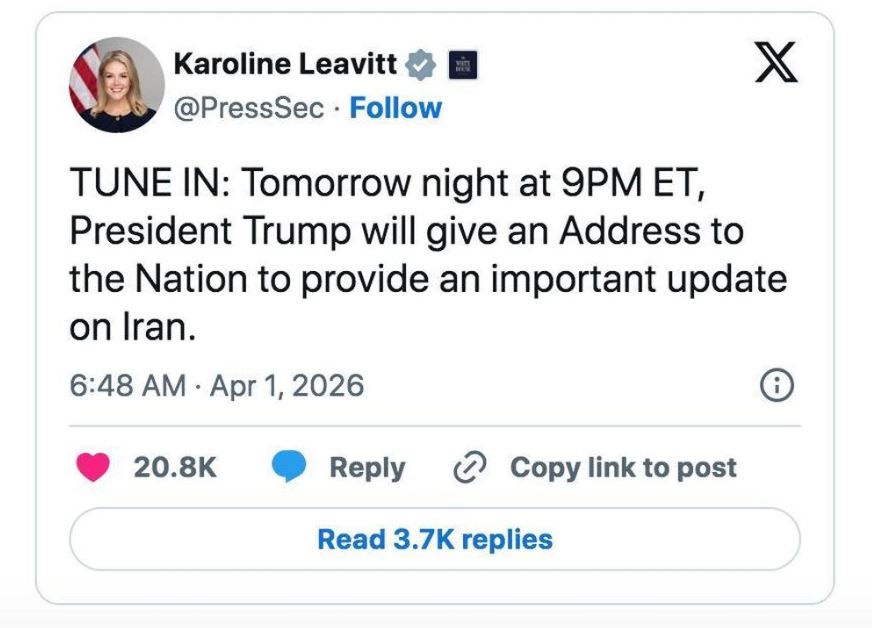Screen dimensions: 872x628
Task: Open Karoline Leavitt's profile photo
Action: point(117,85)
